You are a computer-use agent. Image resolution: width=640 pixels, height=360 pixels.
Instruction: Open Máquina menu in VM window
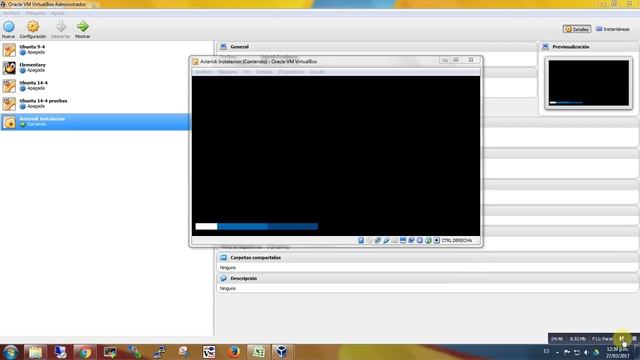point(227,72)
